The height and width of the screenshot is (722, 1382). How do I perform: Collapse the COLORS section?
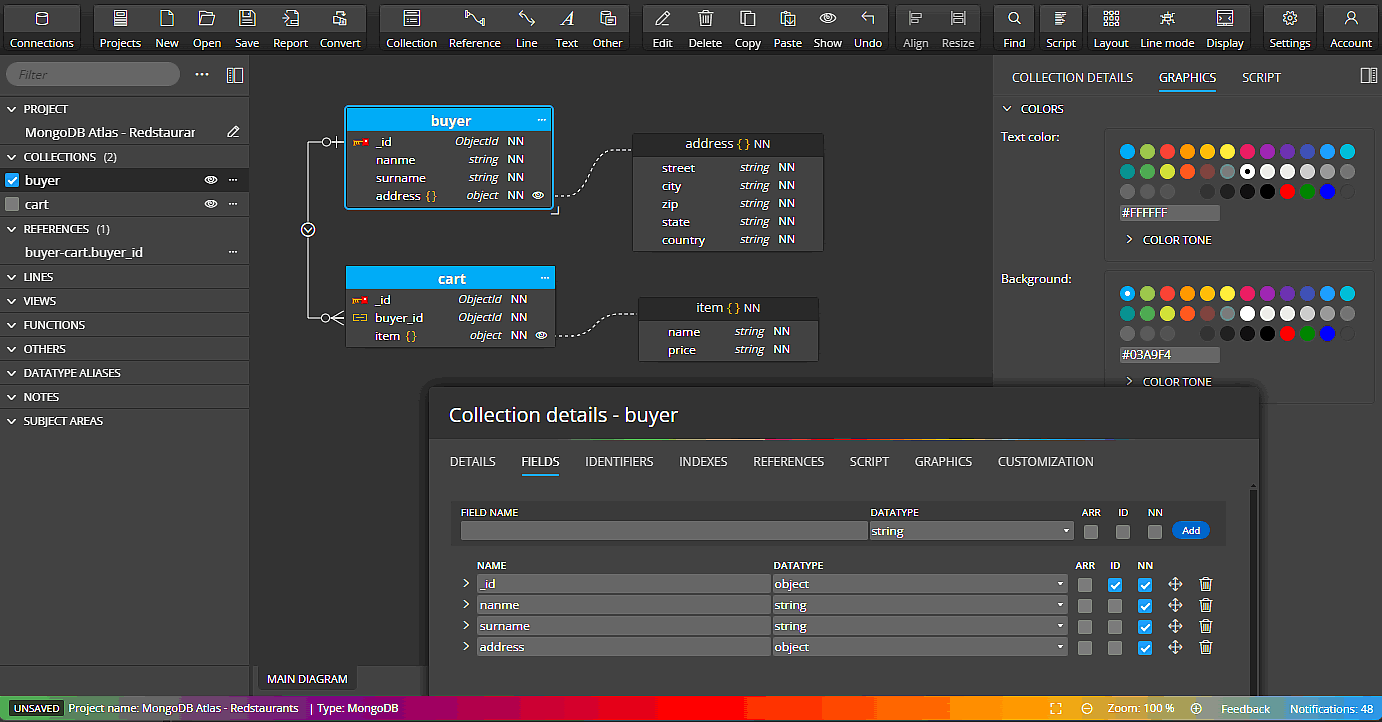1007,109
